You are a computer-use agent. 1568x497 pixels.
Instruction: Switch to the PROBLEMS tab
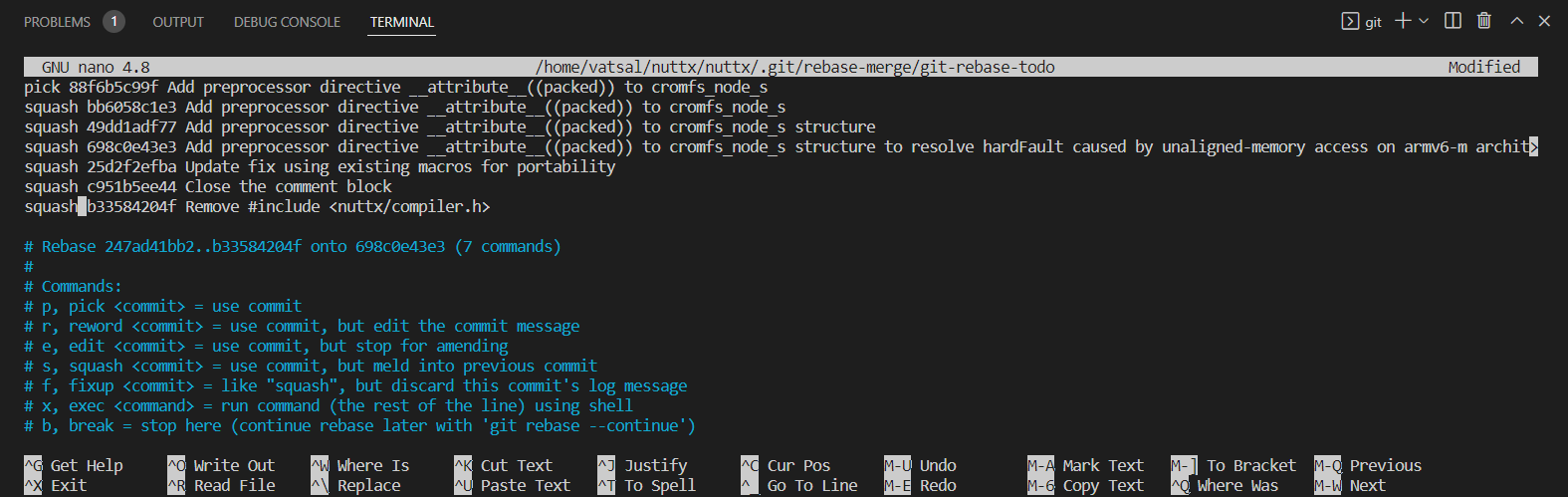(57, 22)
